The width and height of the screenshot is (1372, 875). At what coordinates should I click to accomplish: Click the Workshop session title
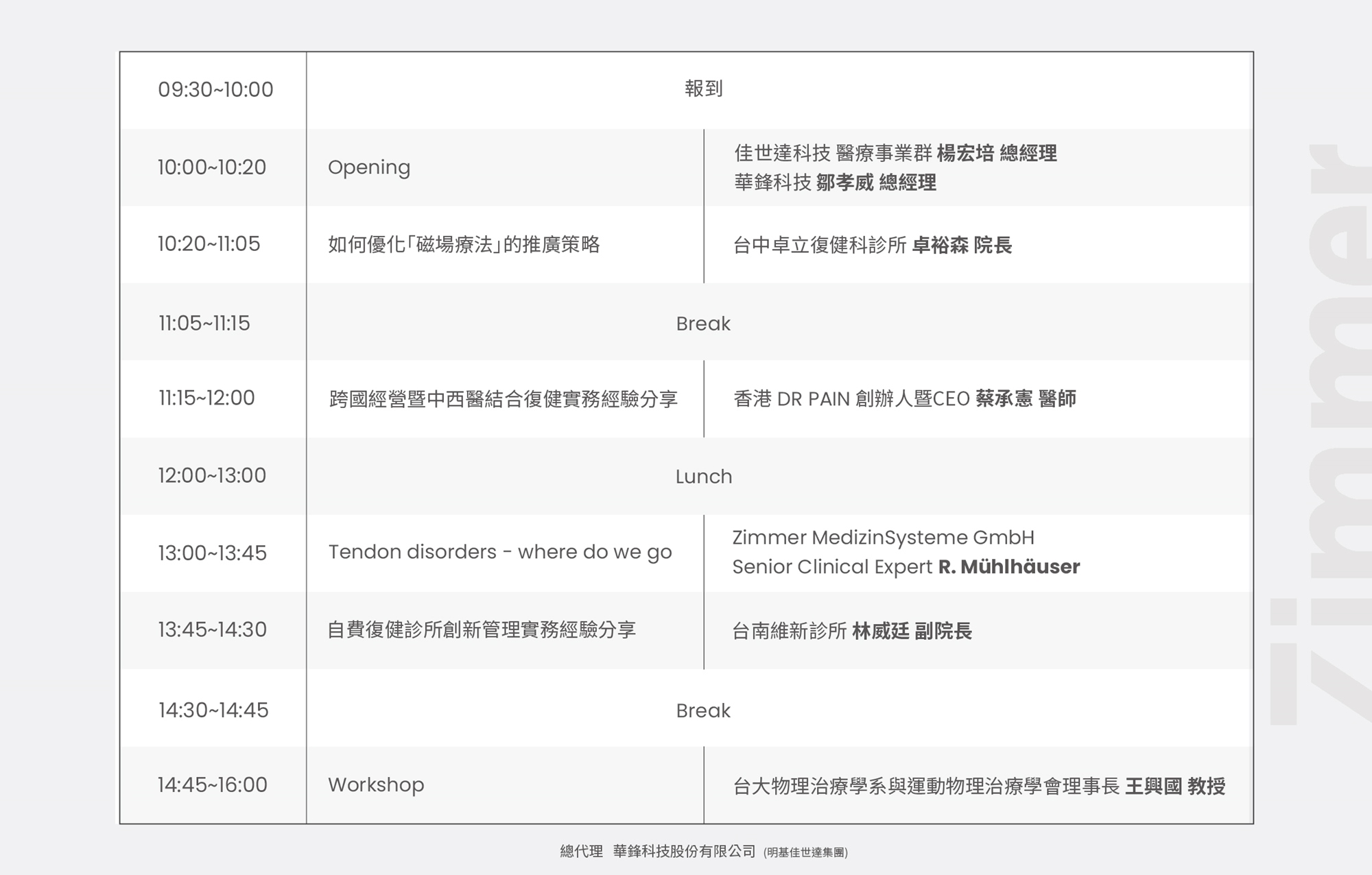(376, 784)
